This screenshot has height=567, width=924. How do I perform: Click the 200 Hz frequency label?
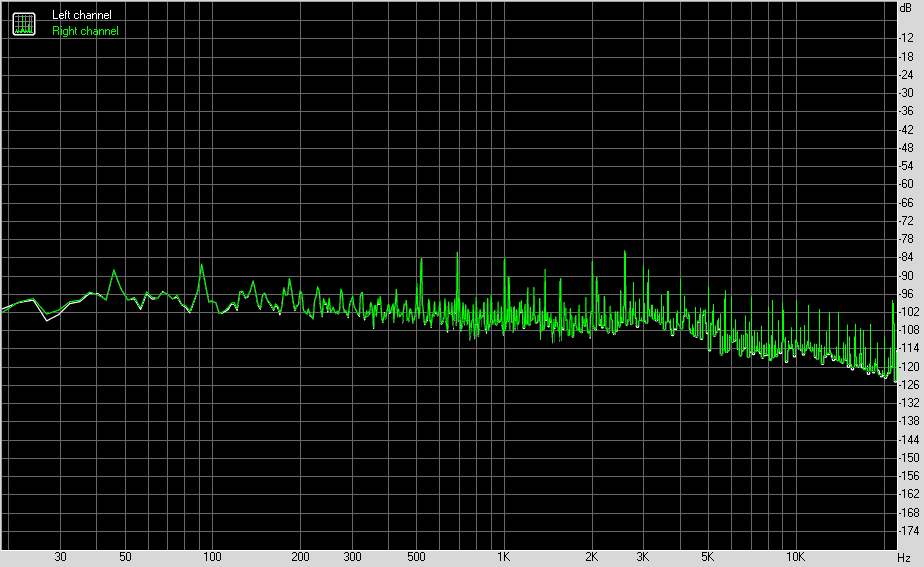300,557
